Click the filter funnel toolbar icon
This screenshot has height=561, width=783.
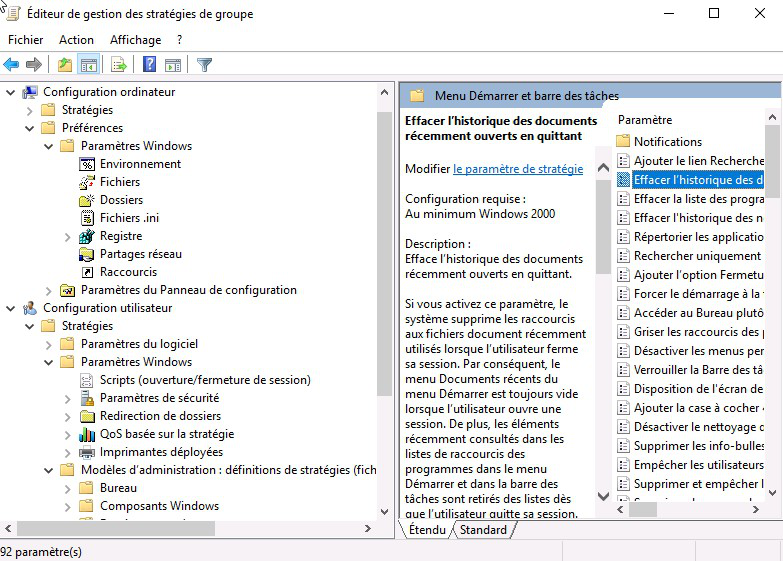pos(204,64)
